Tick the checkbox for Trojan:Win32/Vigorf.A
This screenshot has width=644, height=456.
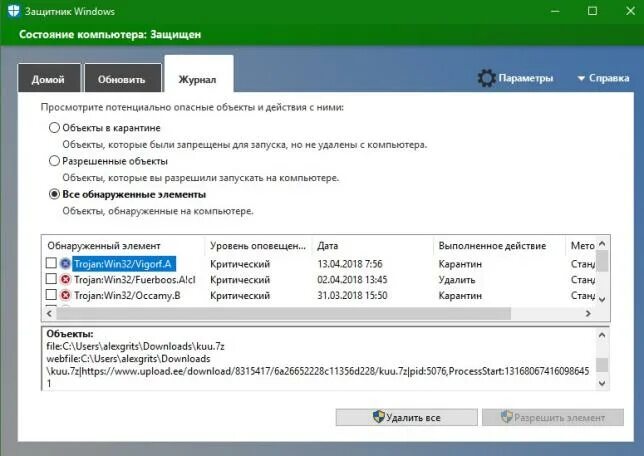(51, 263)
